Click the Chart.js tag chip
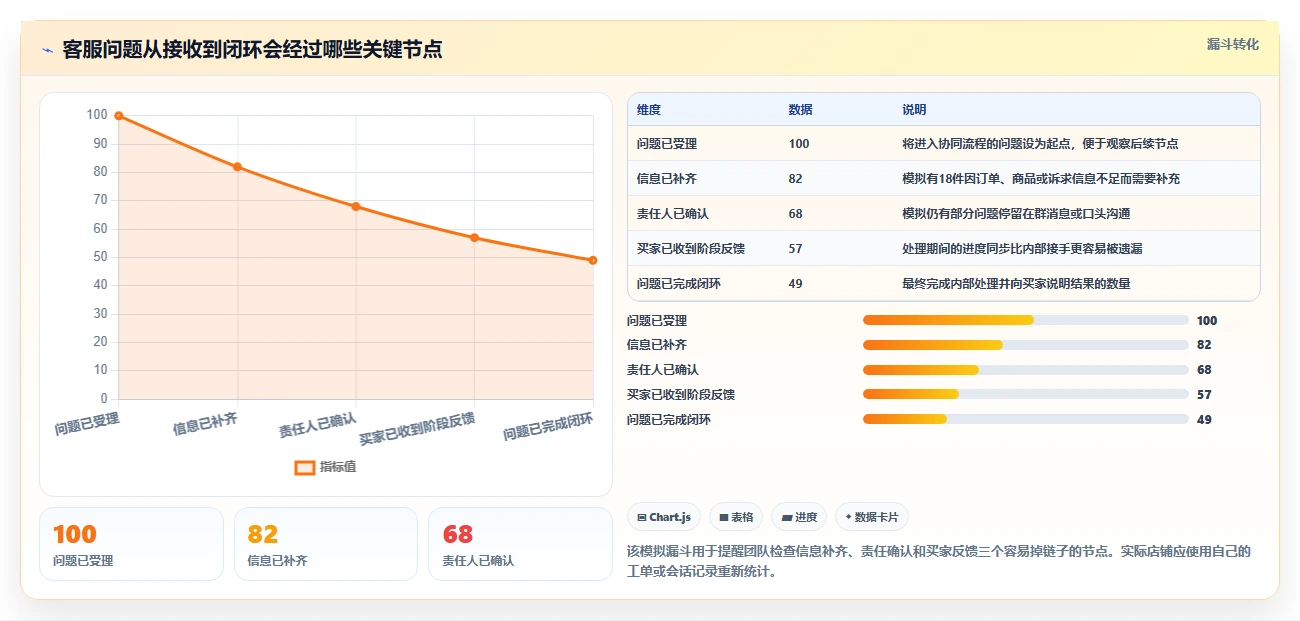The width and height of the screenshot is (1300, 621). (664, 517)
